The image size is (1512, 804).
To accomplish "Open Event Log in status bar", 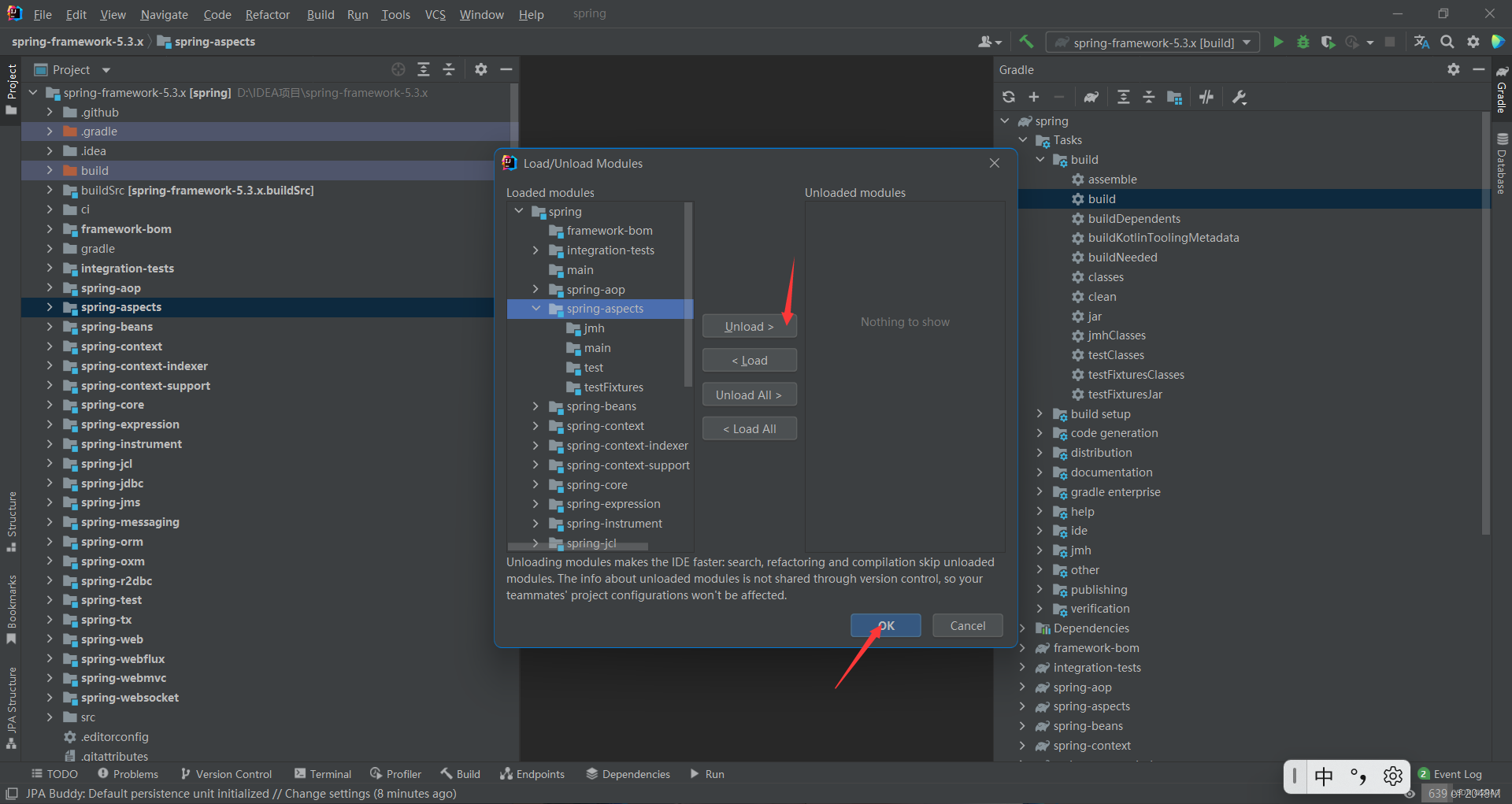I will [x=1450, y=774].
